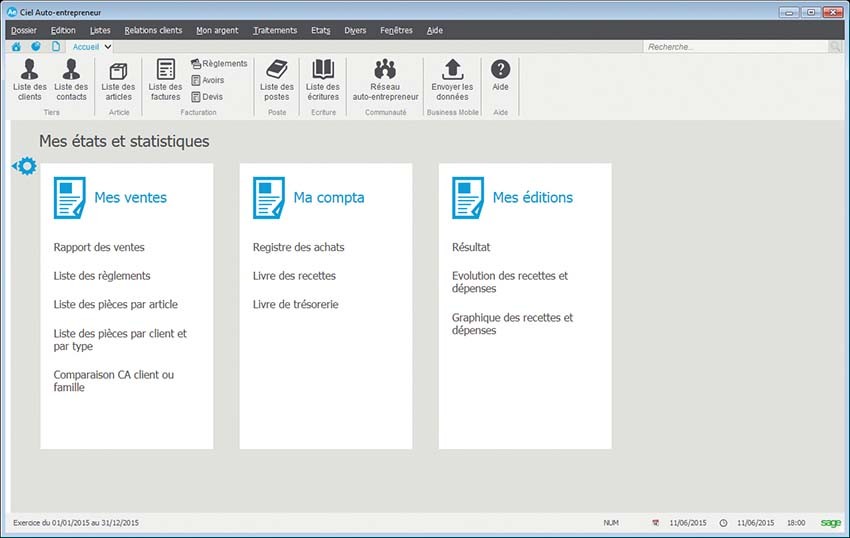Click the Mes ventes document icon

click(x=69, y=198)
